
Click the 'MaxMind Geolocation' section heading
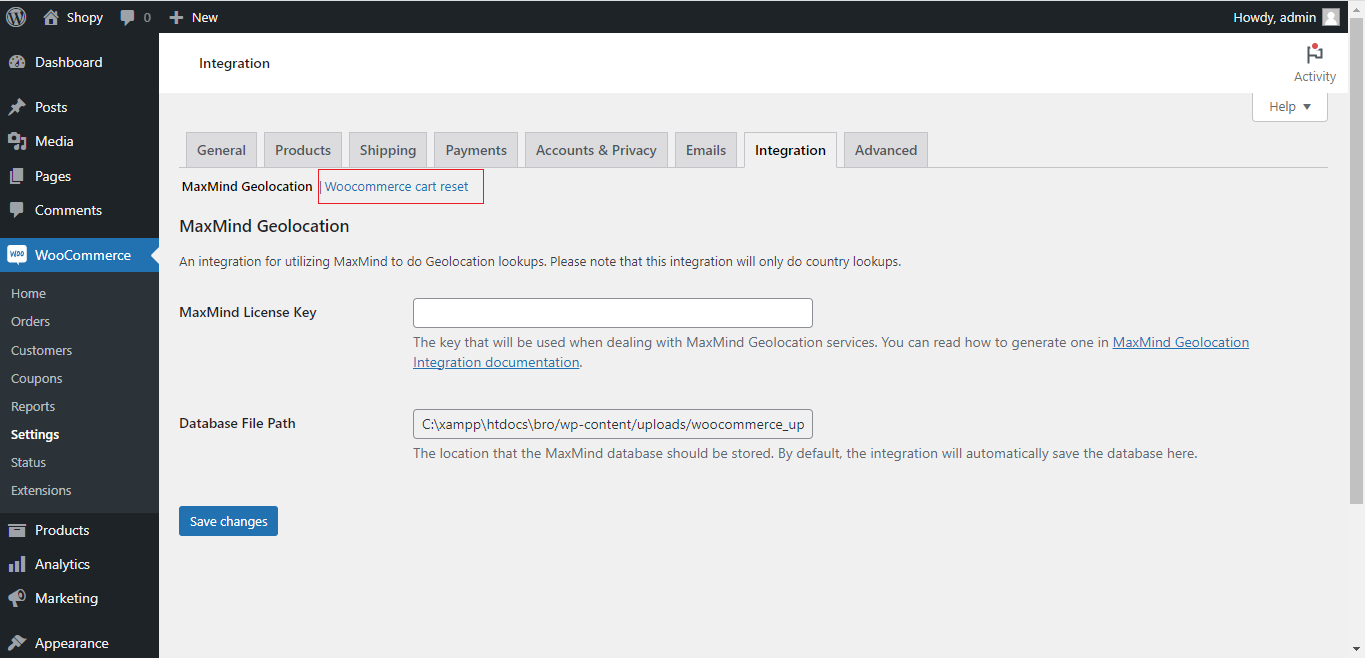point(264,226)
